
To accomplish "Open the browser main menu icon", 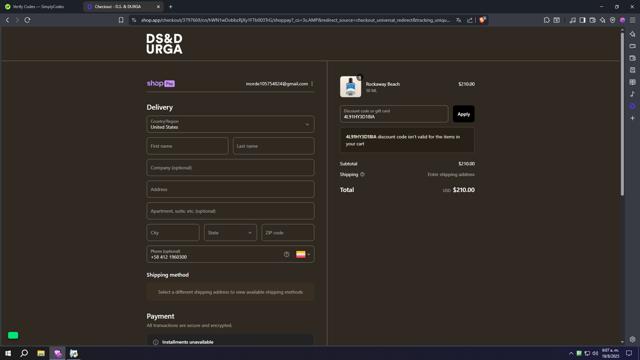I will [632, 20].
